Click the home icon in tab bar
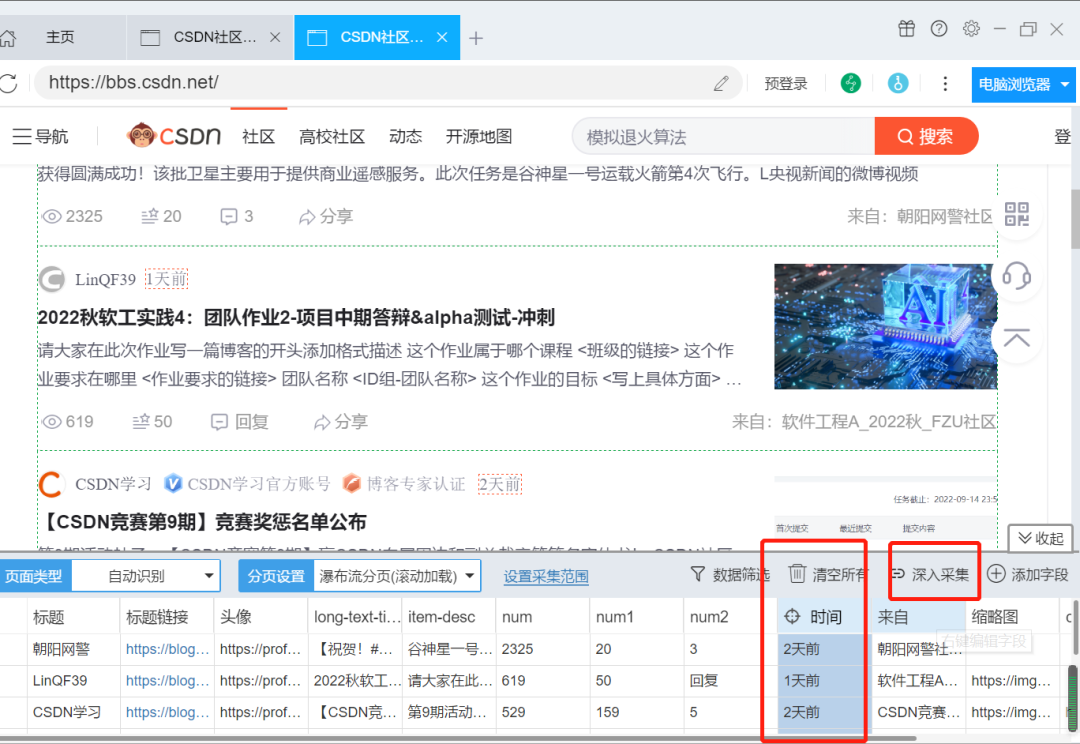The width and height of the screenshot is (1080, 744). coord(8,38)
